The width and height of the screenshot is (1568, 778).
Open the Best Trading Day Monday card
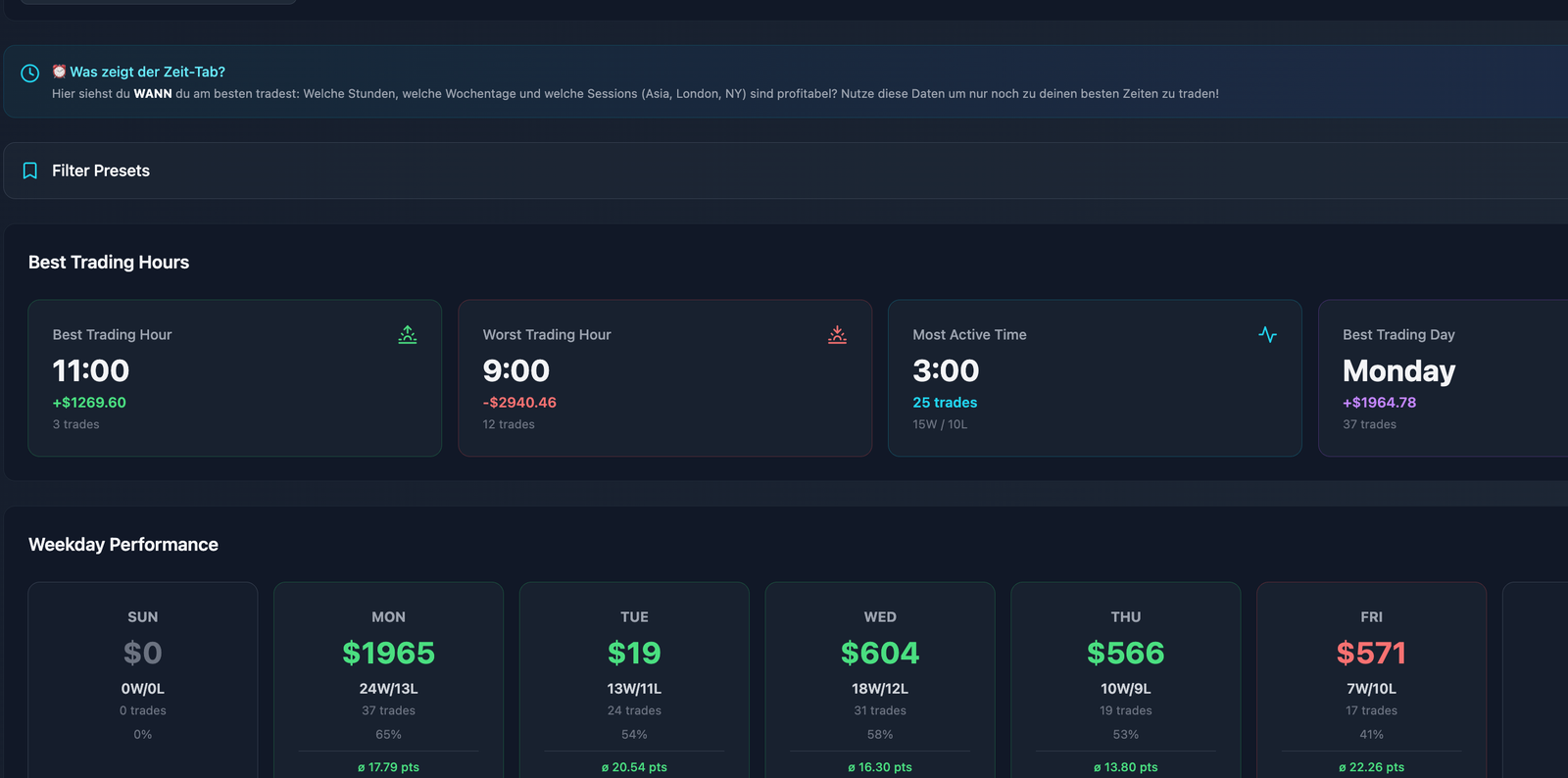1444,378
